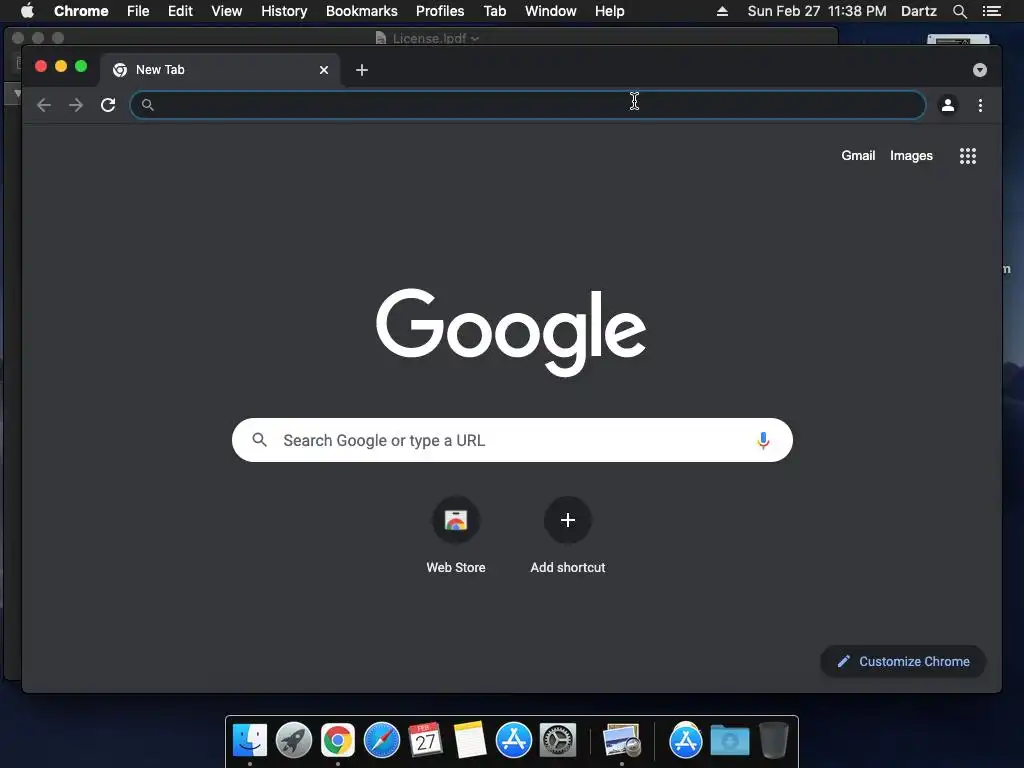Open the Gmail link
The width and height of the screenshot is (1024, 768).
point(858,155)
